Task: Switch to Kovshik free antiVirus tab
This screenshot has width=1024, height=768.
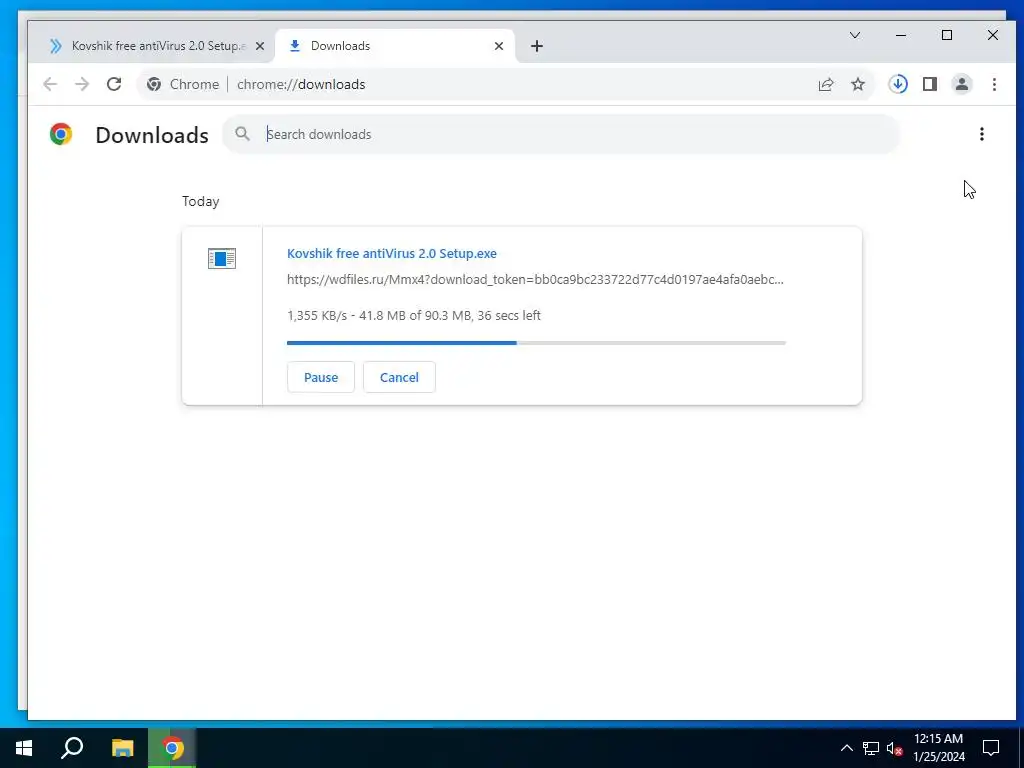Action: [151, 46]
